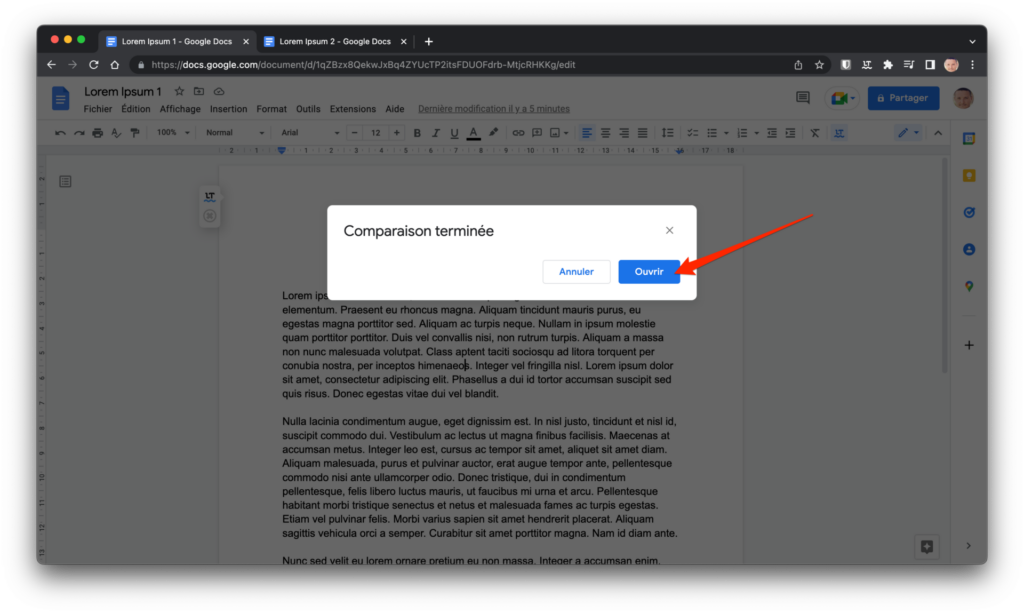Open the Arial font dropdown

coord(310,133)
